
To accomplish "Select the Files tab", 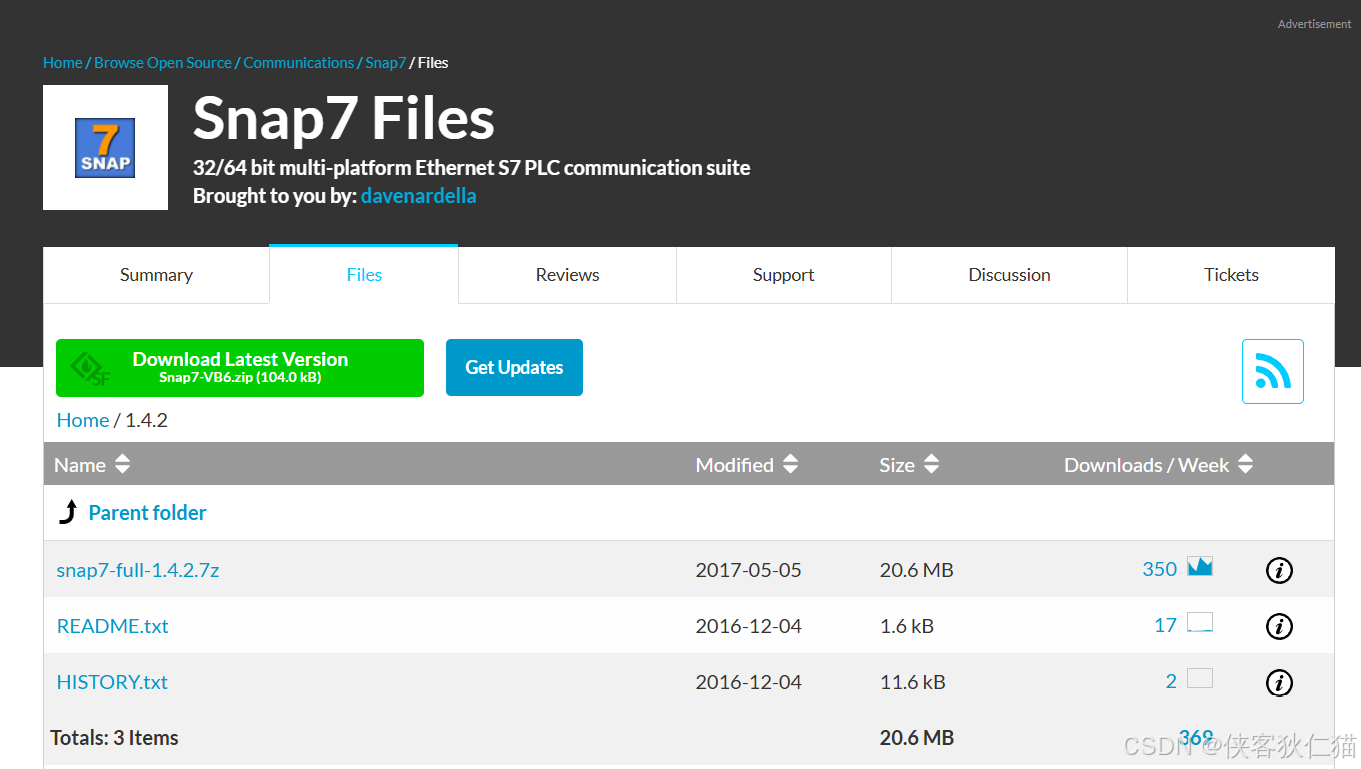I will [x=364, y=275].
